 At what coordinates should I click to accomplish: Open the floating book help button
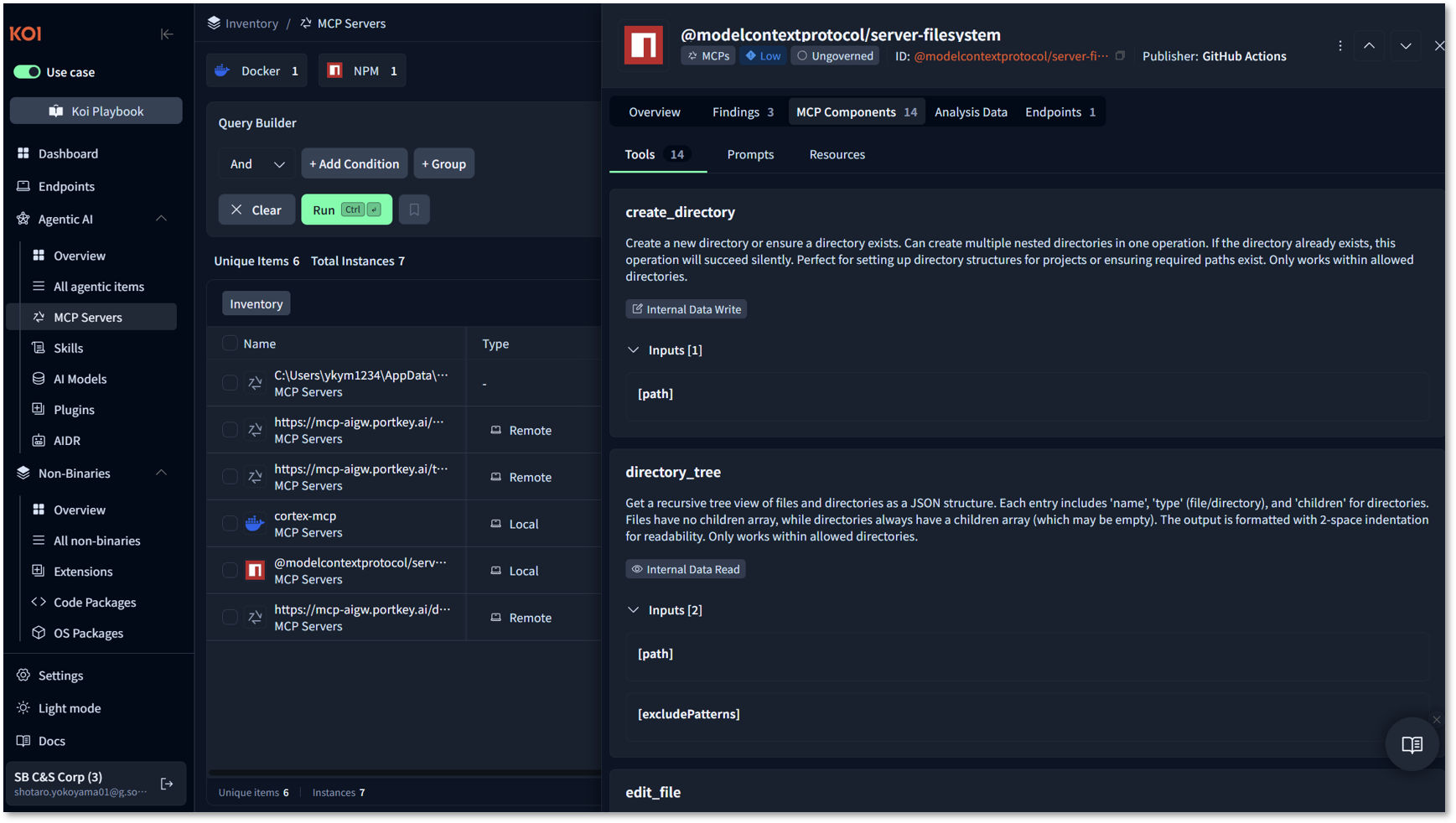(x=1412, y=744)
